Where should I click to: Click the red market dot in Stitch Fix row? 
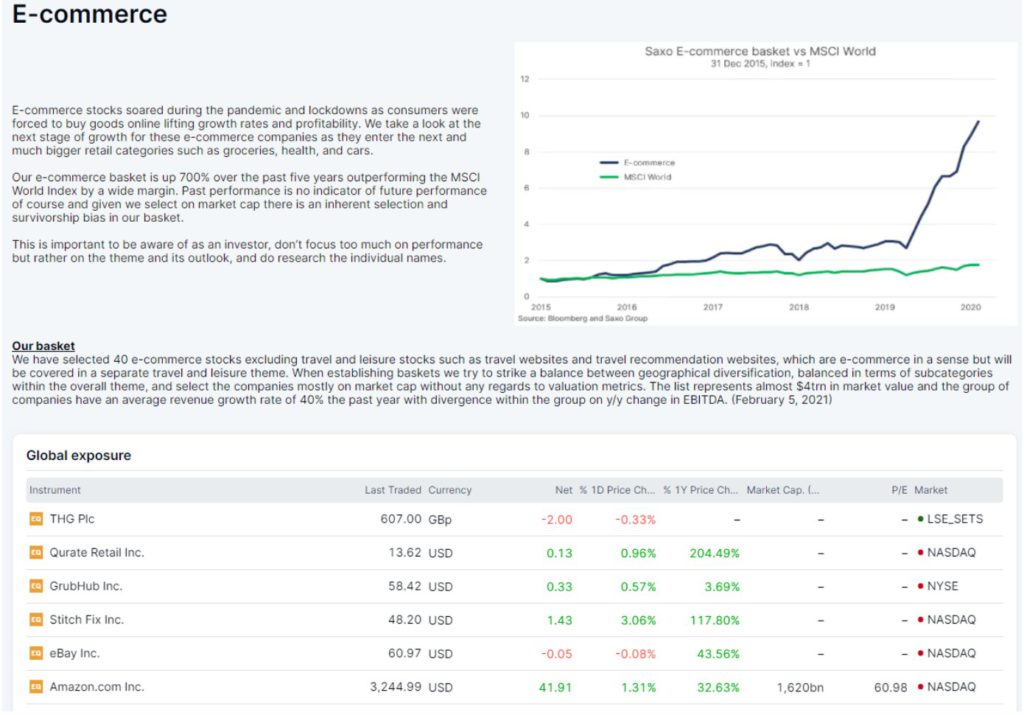point(920,620)
